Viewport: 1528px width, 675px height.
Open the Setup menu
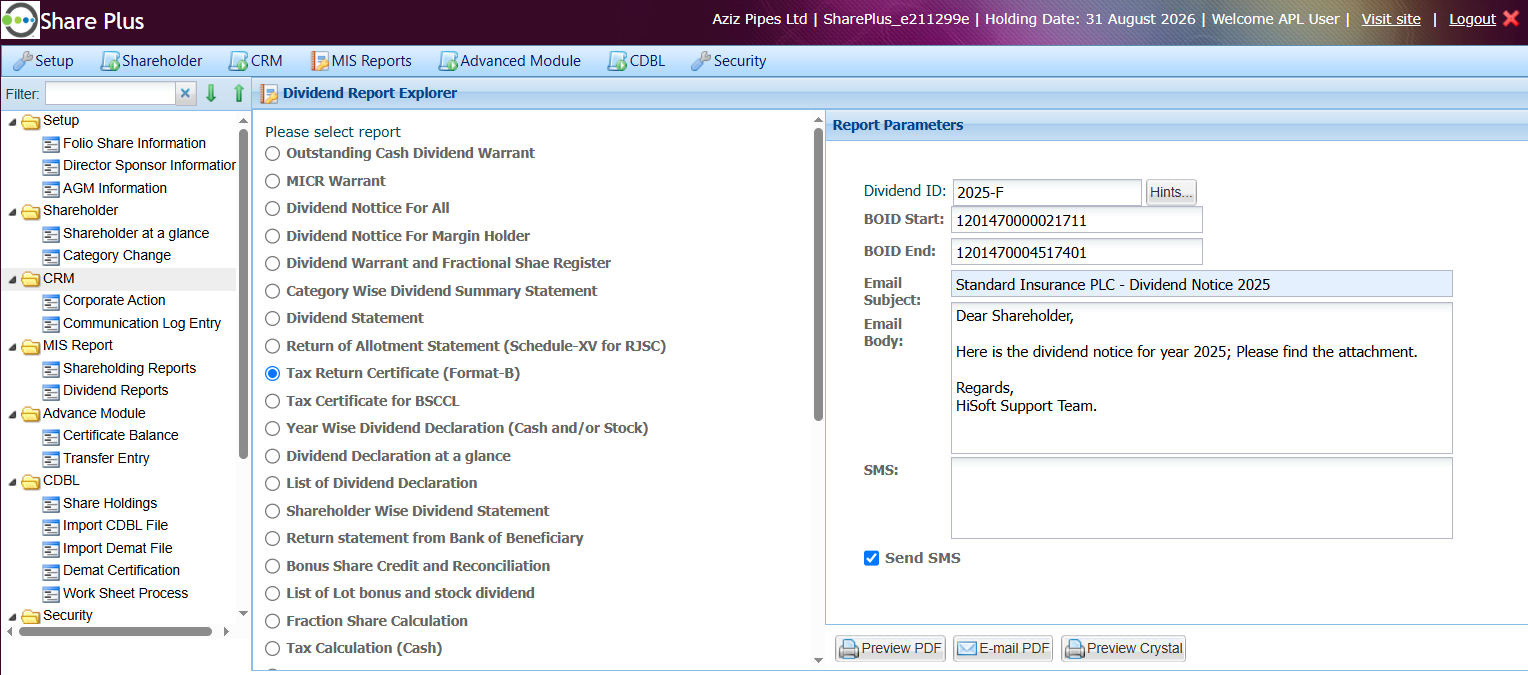[x=43, y=61]
